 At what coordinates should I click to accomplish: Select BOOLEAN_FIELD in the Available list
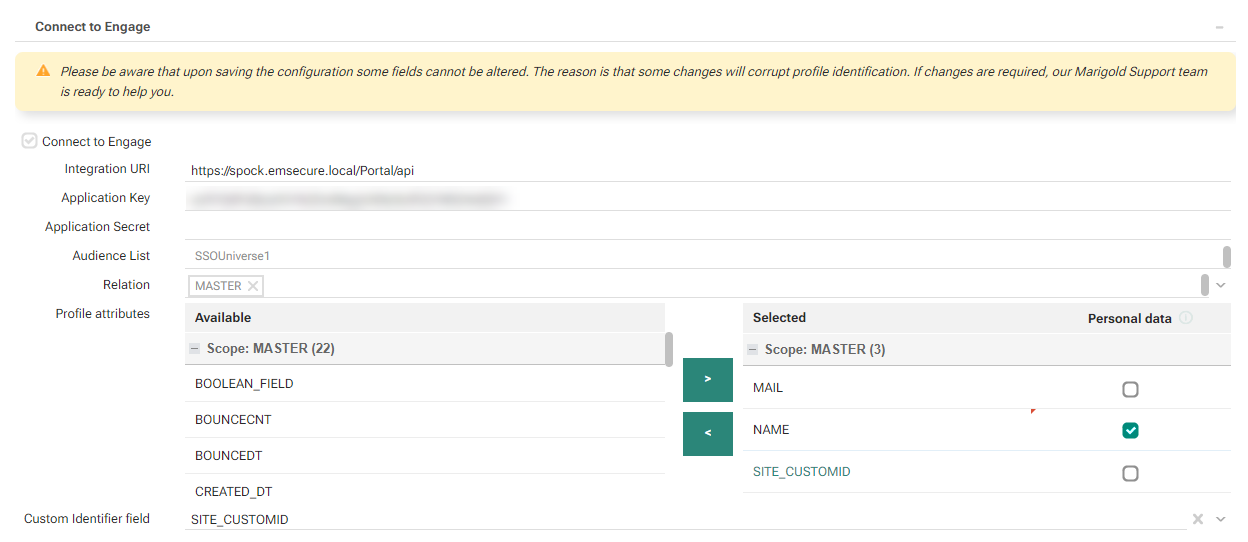click(244, 384)
